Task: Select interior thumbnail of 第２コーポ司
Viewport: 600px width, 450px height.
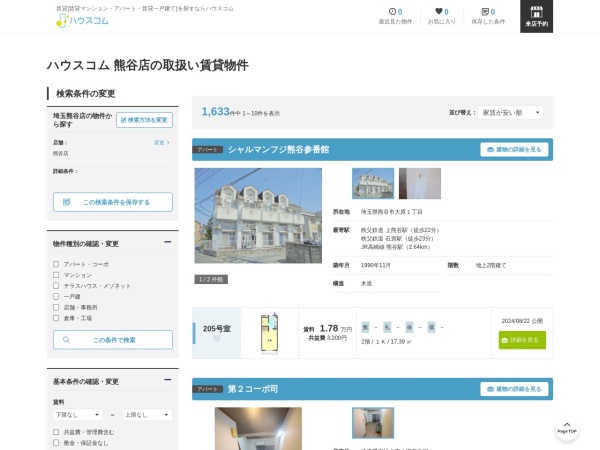Action: pyautogui.click(x=373, y=422)
